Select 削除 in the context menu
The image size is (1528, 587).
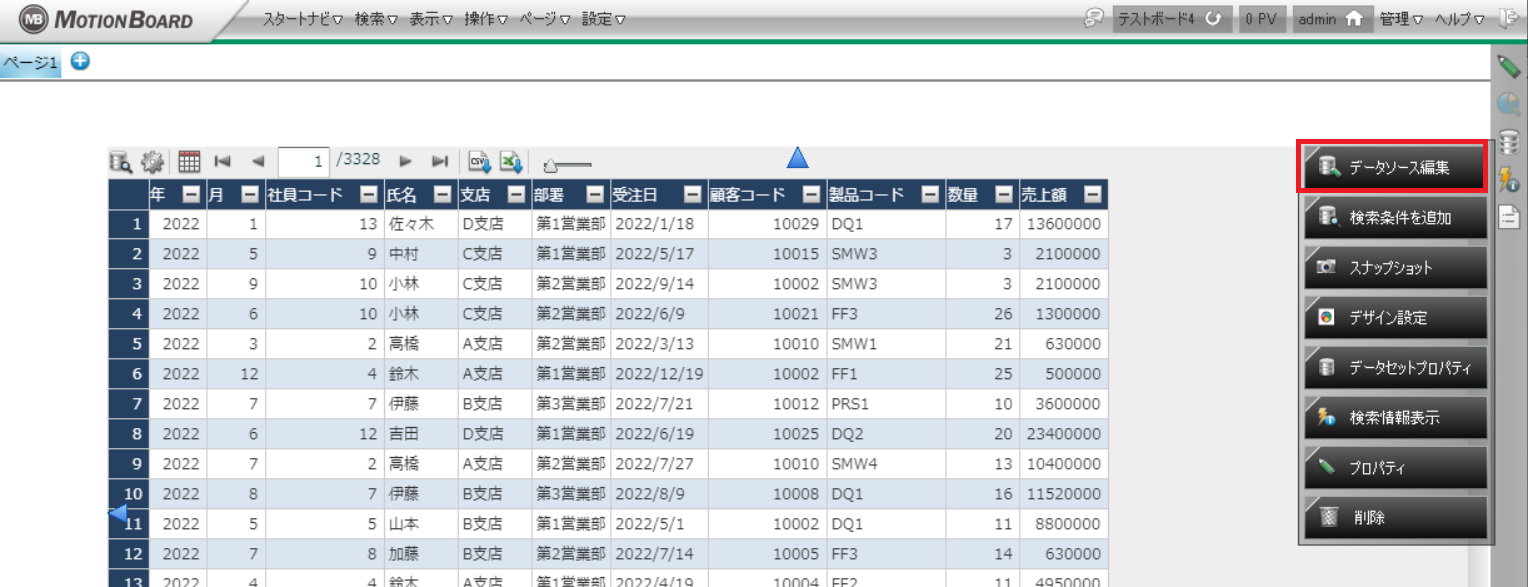1395,517
